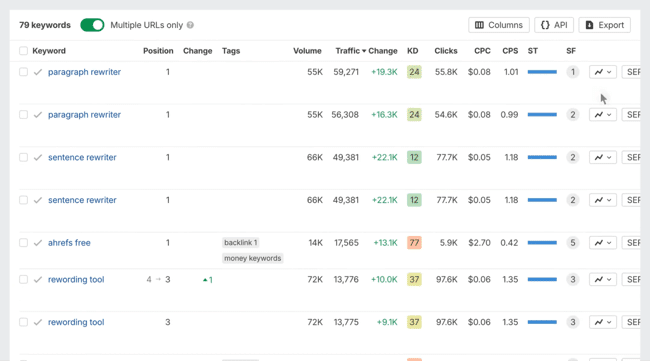650x361 pixels.
Task: Sort the table by the Traffic column header
Action: (350, 51)
